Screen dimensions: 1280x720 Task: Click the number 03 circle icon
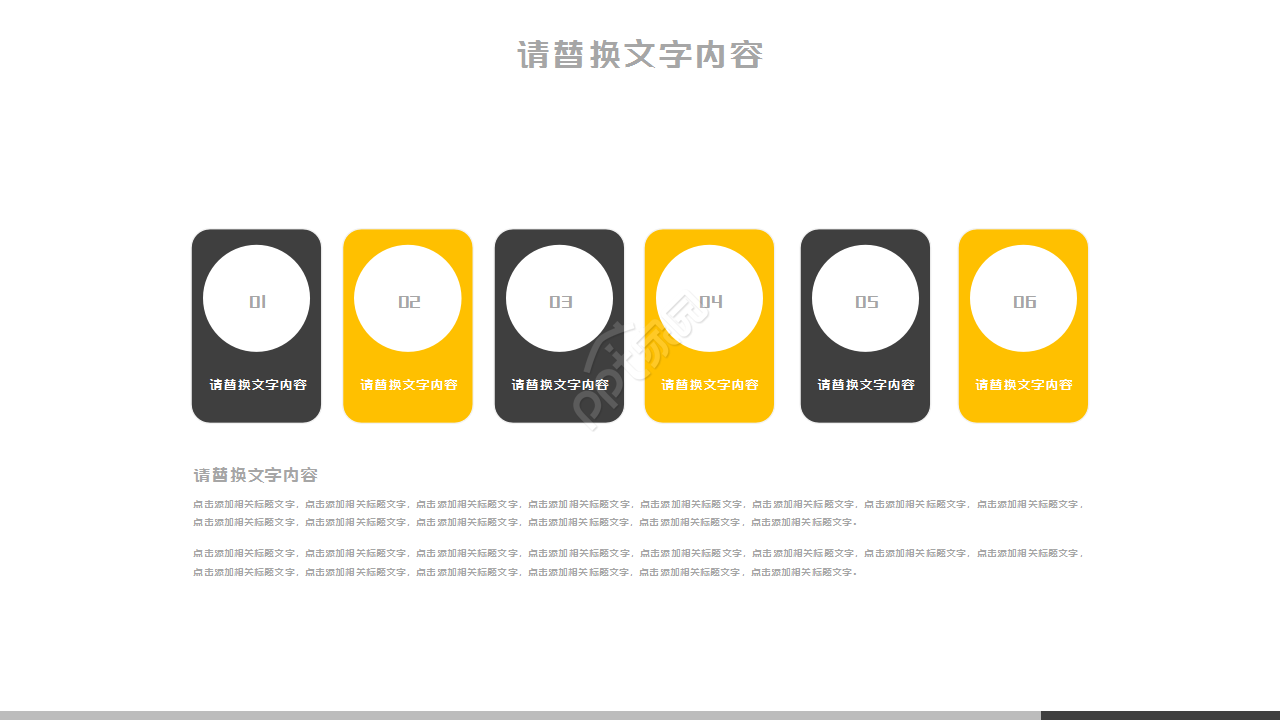point(559,297)
